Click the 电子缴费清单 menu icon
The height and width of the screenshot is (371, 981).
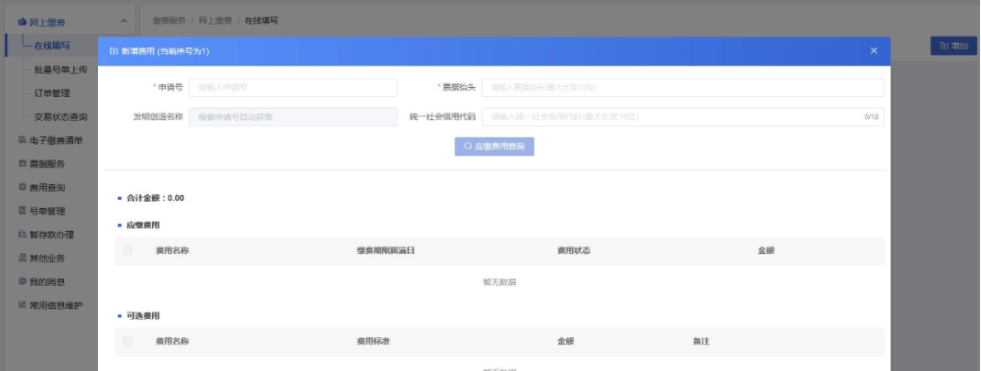(x=22, y=140)
